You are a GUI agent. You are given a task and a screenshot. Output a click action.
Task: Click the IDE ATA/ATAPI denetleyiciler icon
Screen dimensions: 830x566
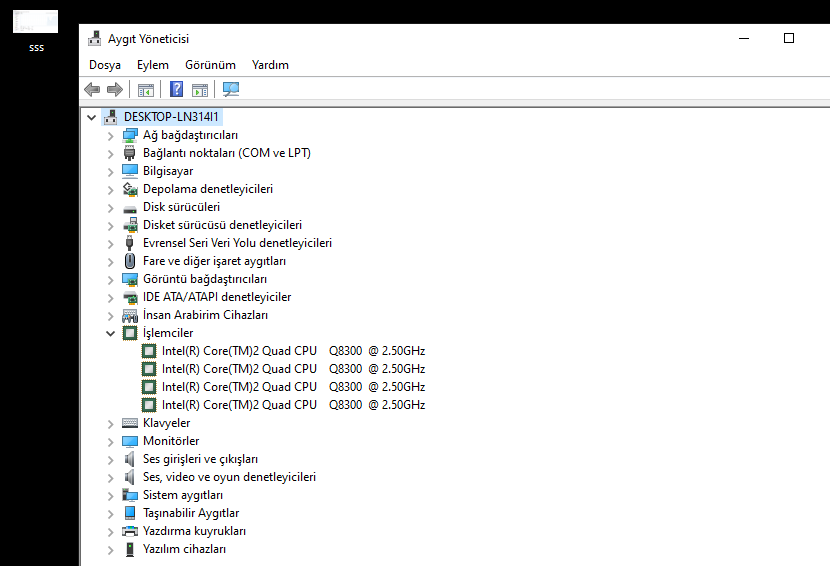[x=130, y=297]
